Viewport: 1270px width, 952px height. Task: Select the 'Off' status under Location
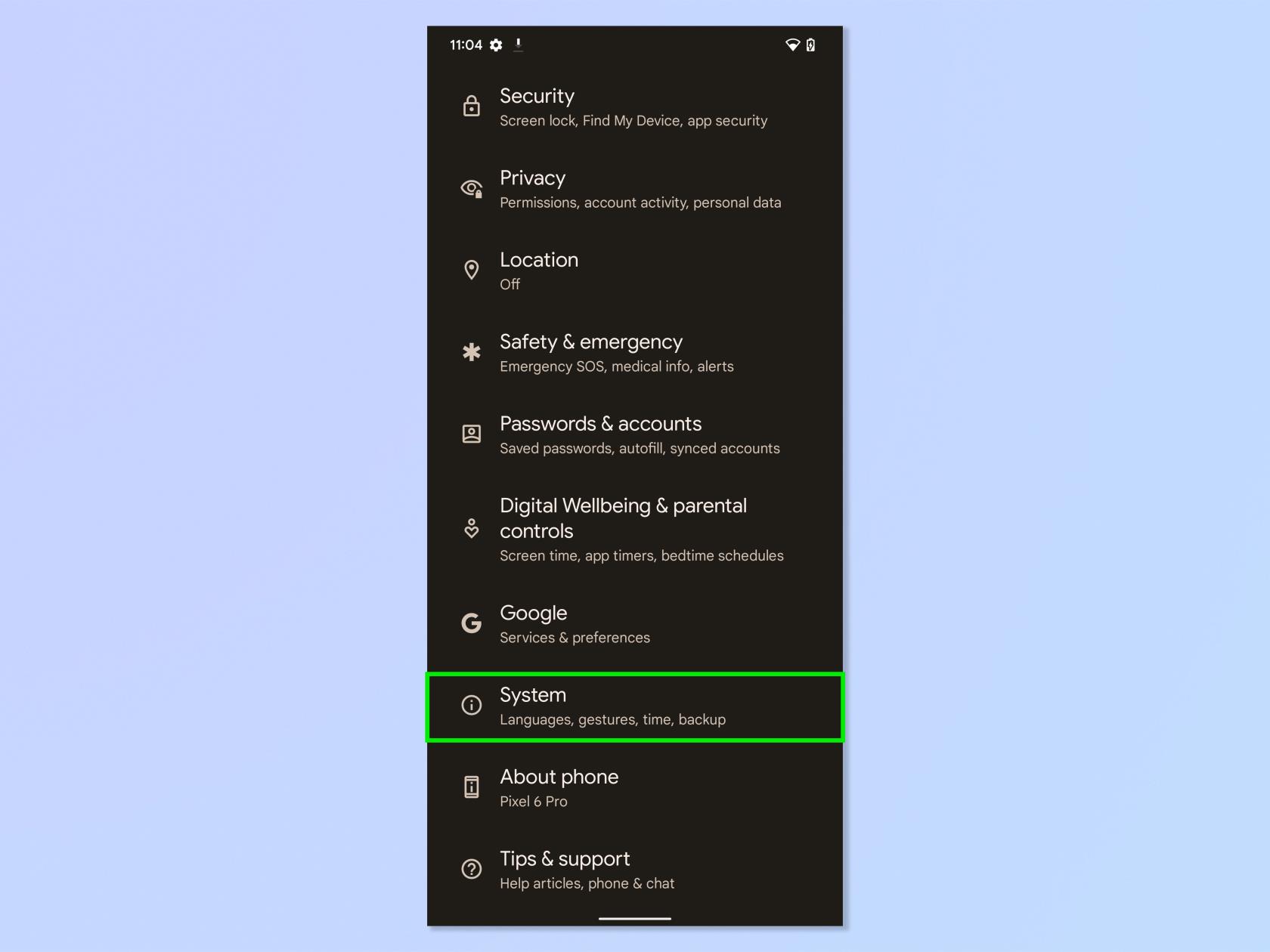click(x=510, y=284)
